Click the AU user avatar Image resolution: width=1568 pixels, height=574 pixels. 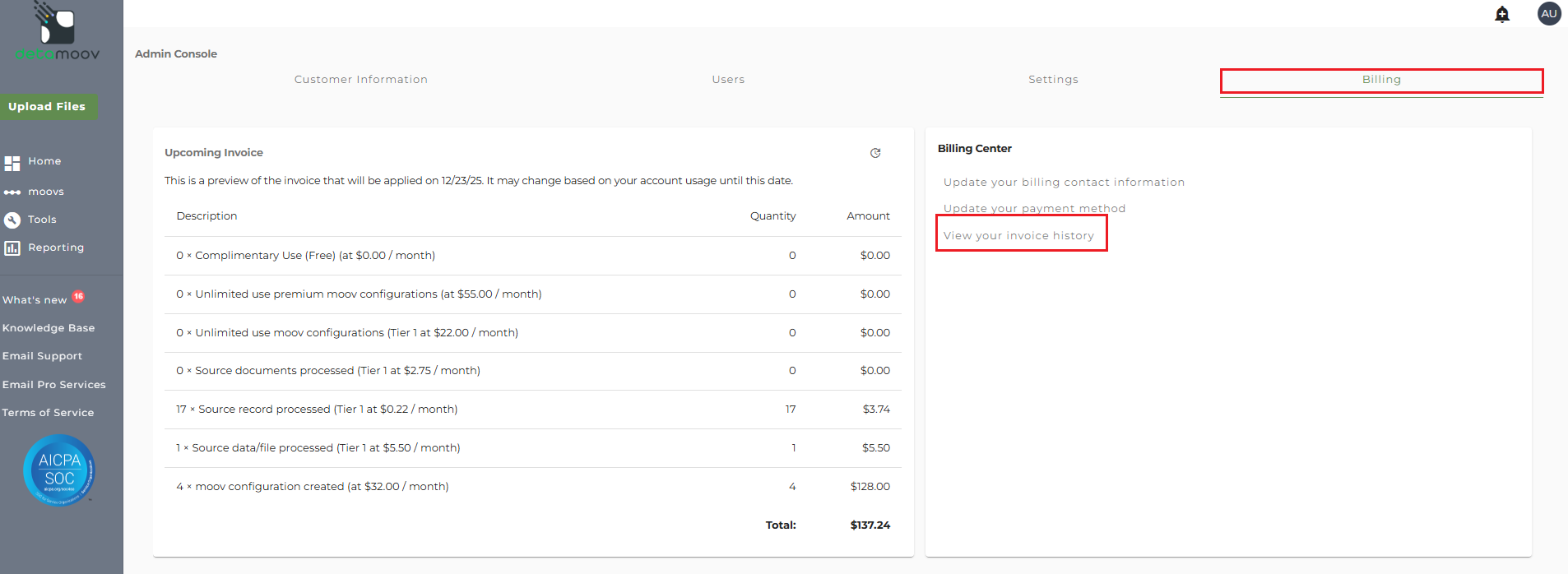point(1549,14)
